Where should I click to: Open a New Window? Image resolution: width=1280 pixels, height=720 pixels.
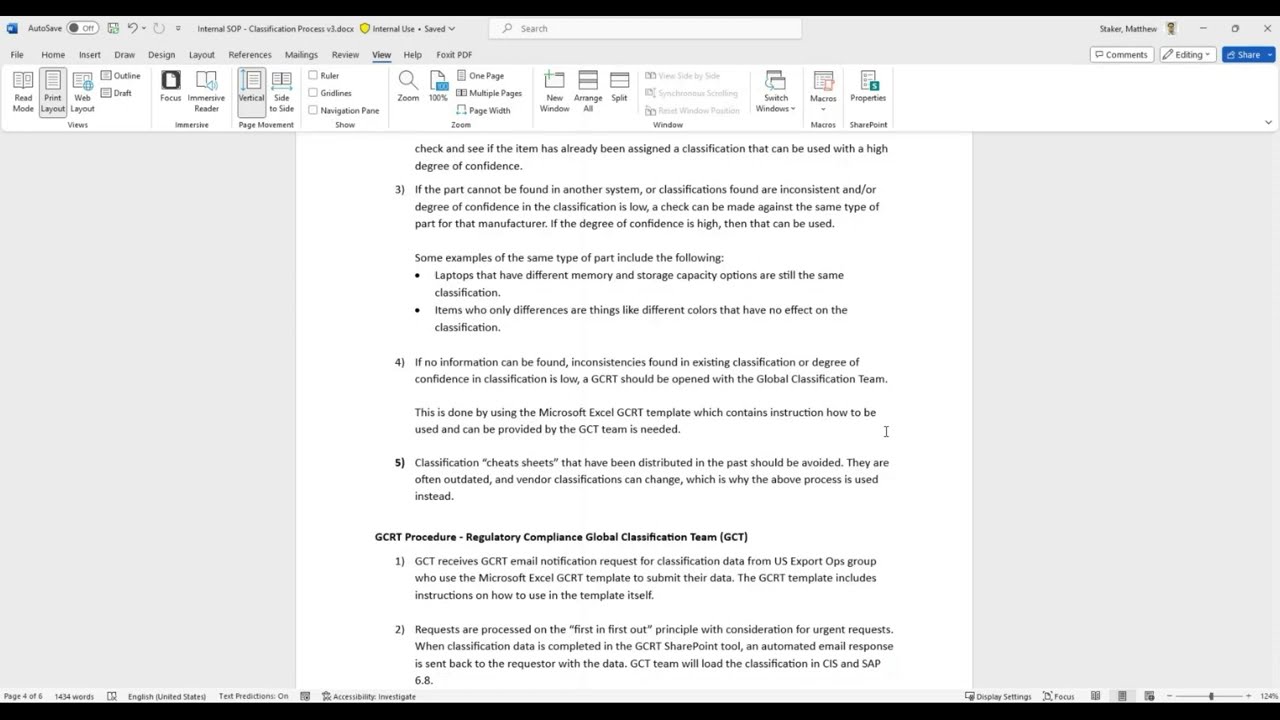[554, 92]
